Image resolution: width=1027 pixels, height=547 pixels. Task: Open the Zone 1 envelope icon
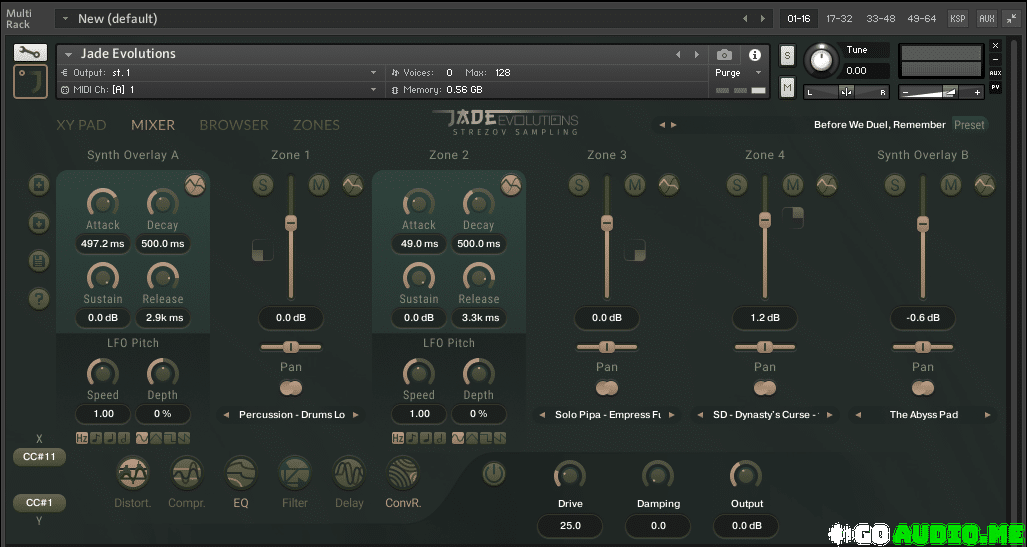[352, 185]
